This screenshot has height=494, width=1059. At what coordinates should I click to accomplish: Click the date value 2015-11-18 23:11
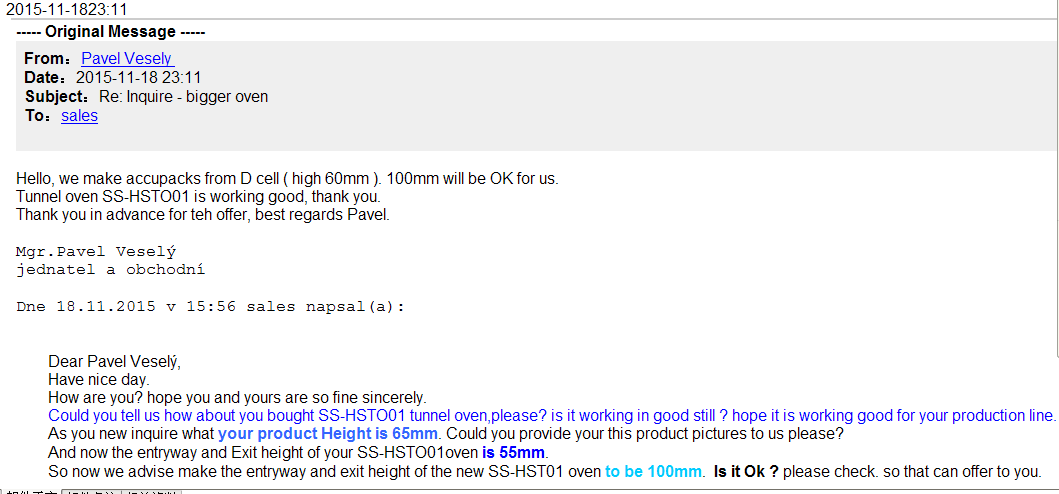tap(139, 78)
